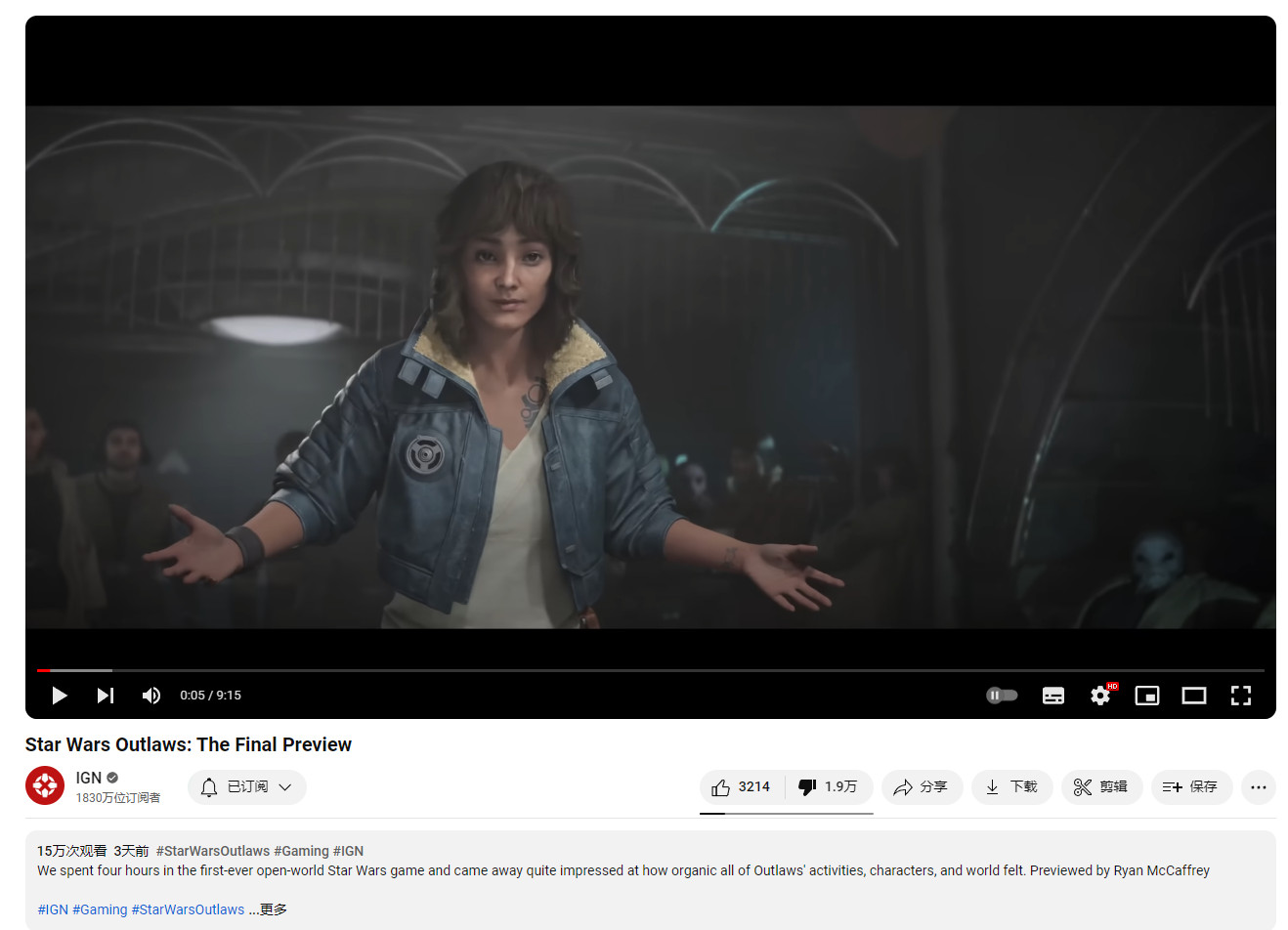The image size is (1288, 930).
Task: Open the blue #StarWarsOutlaws hashtag link
Action: tap(188, 909)
